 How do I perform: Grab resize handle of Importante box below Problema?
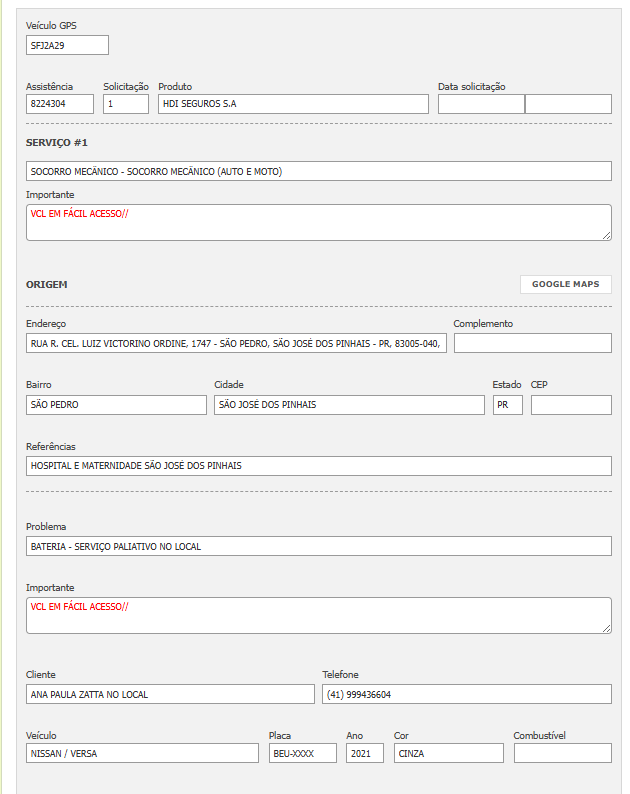[607, 628]
